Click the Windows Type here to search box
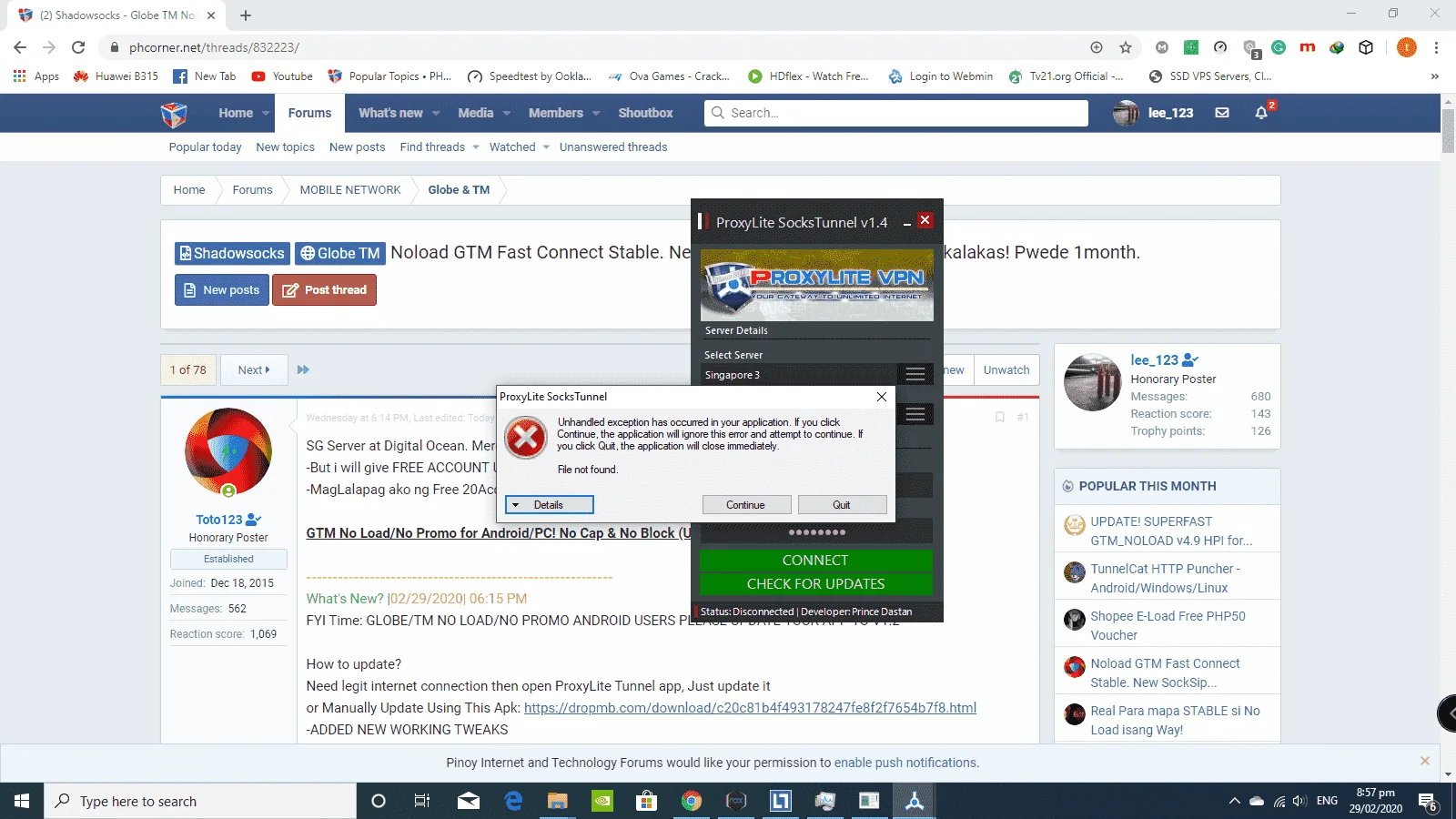1456x819 pixels. click(200, 801)
